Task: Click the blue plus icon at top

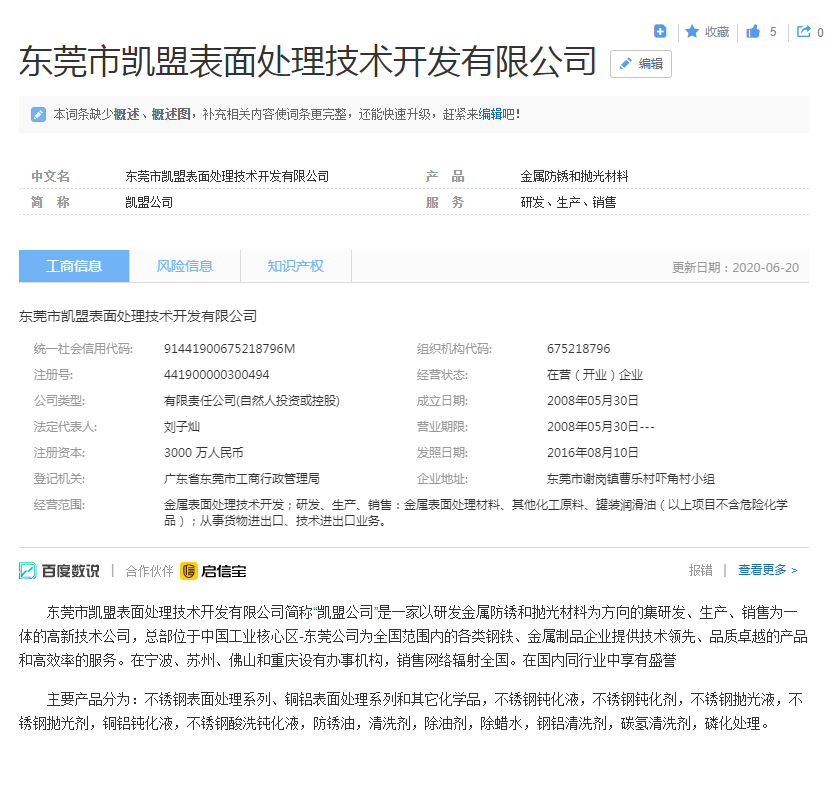Action: pyautogui.click(x=660, y=32)
